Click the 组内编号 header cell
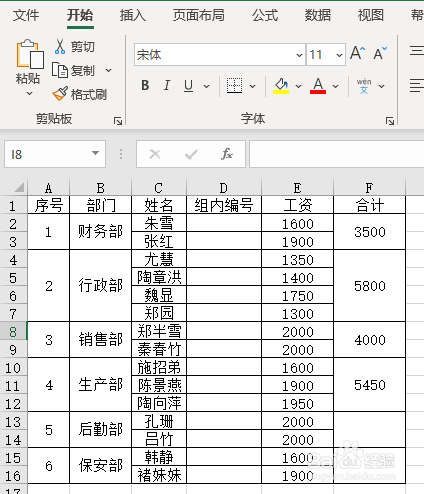Image resolution: width=424 pixels, height=494 pixels. 224,205
